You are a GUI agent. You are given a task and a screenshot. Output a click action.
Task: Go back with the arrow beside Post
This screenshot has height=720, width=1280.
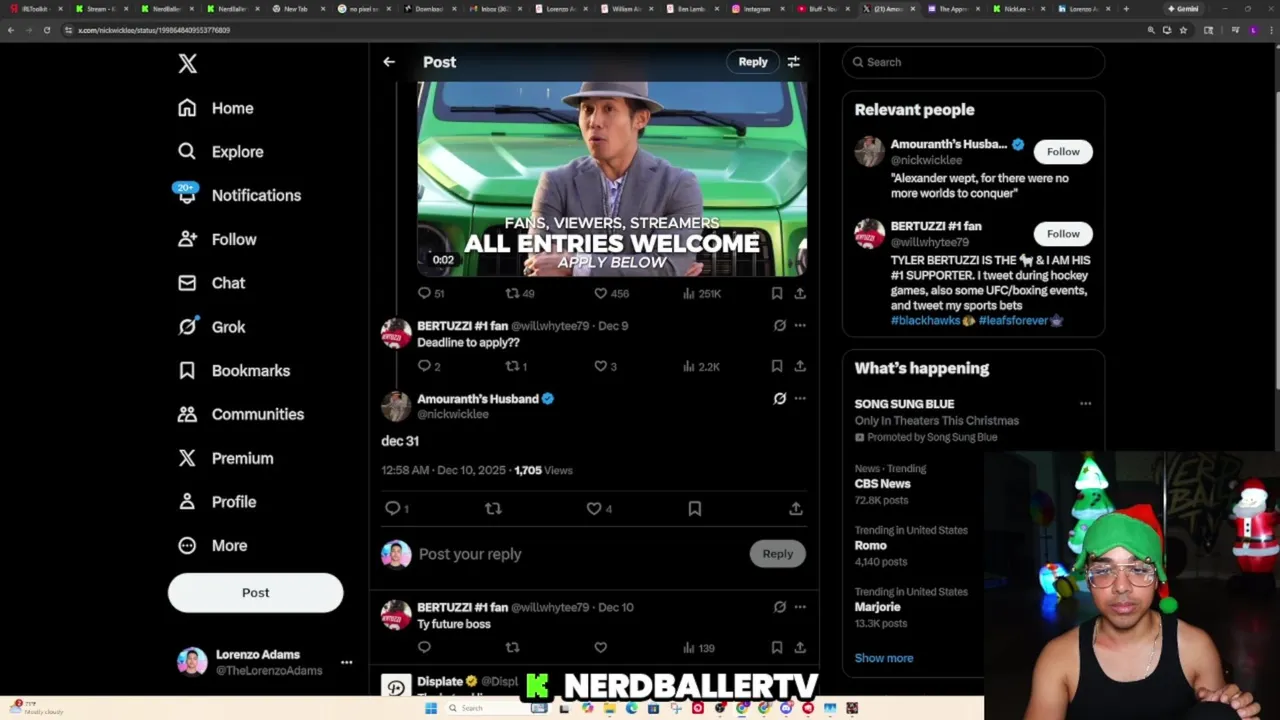pyautogui.click(x=389, y=62)
